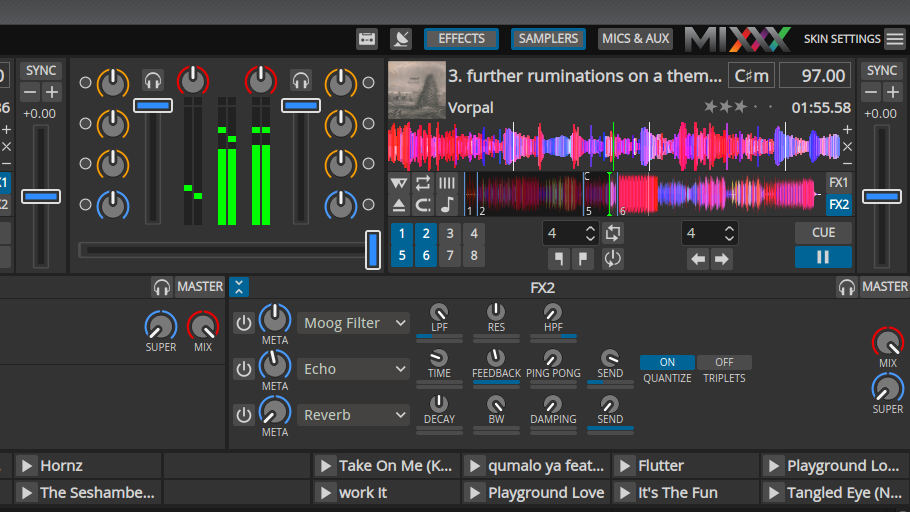This screenshot has width=910, height=512.
Task: Click the 97.00 BPM field
Action: (x=815, y=75)
